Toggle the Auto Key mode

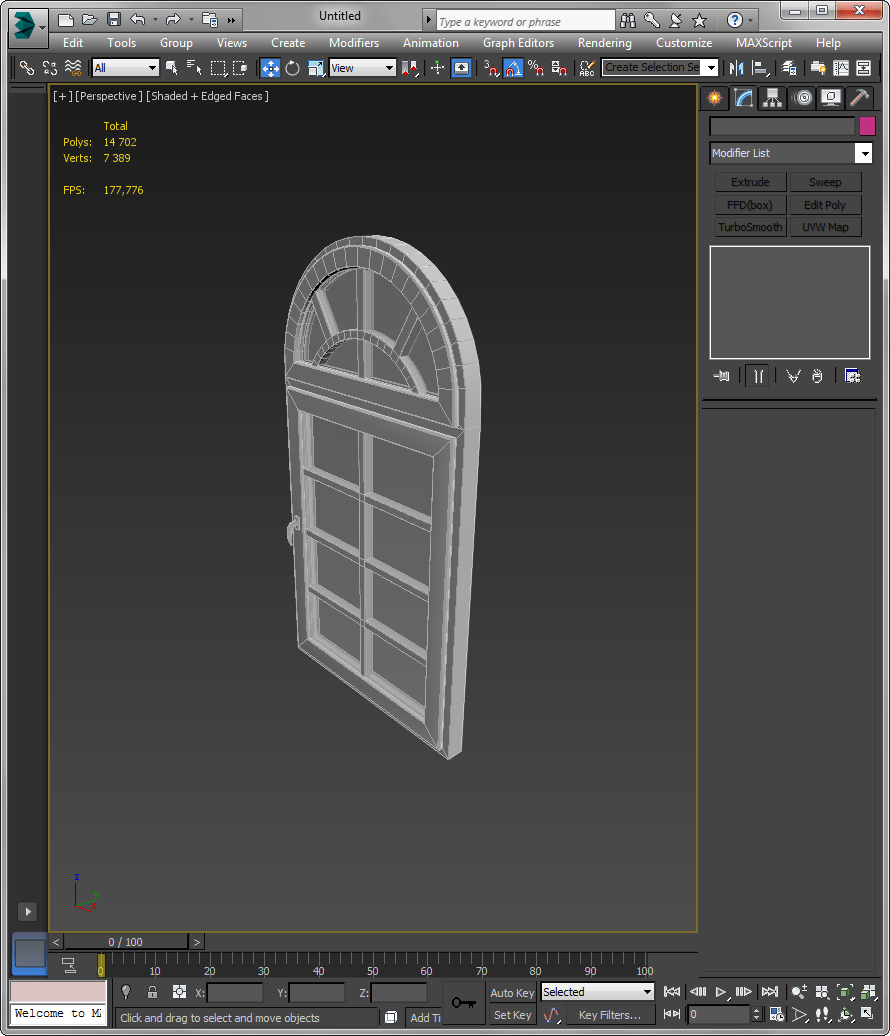(x=512, y=993)
